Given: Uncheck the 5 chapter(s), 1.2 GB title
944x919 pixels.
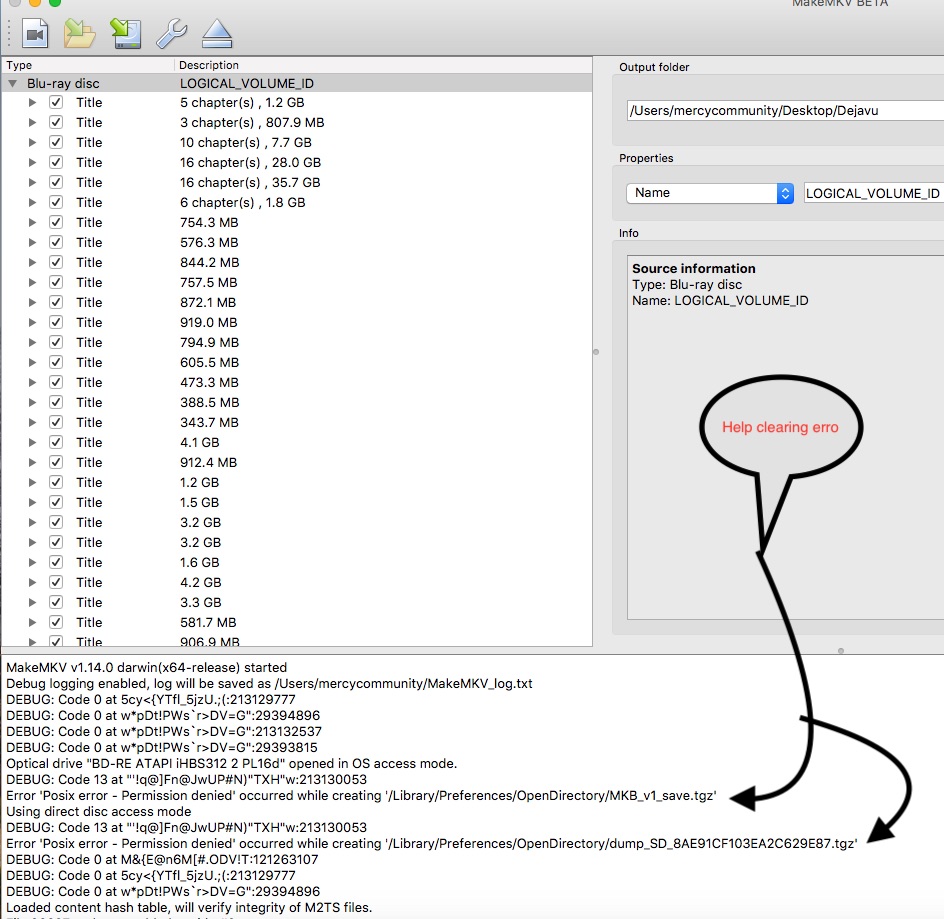Looking at the screenshot, I should click(x=56, y=102).
